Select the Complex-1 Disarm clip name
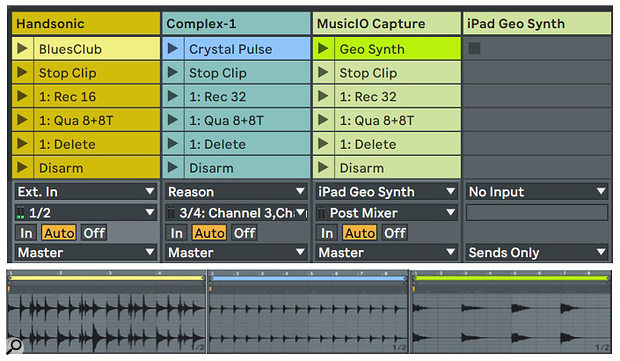 211,168
